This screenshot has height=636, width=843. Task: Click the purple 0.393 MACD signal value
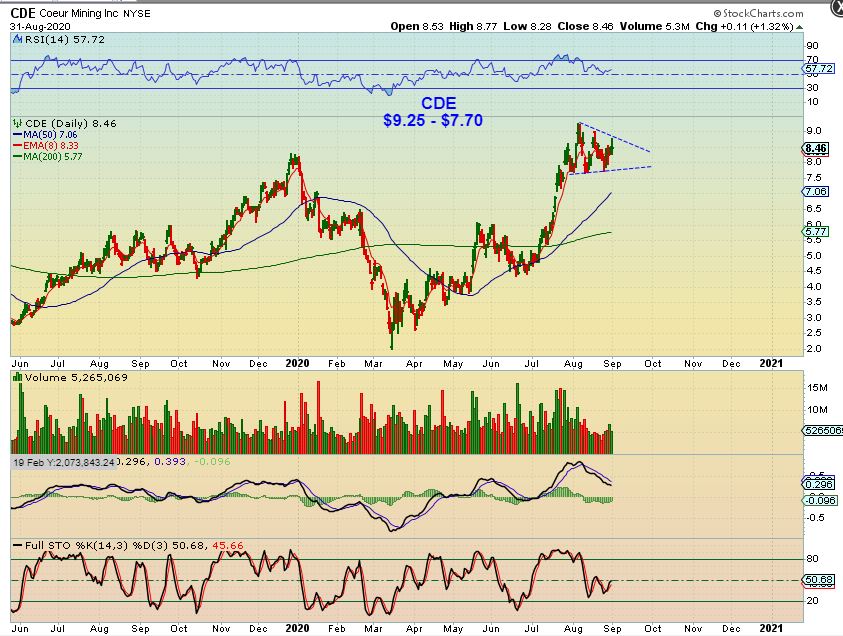coord(170,462)
